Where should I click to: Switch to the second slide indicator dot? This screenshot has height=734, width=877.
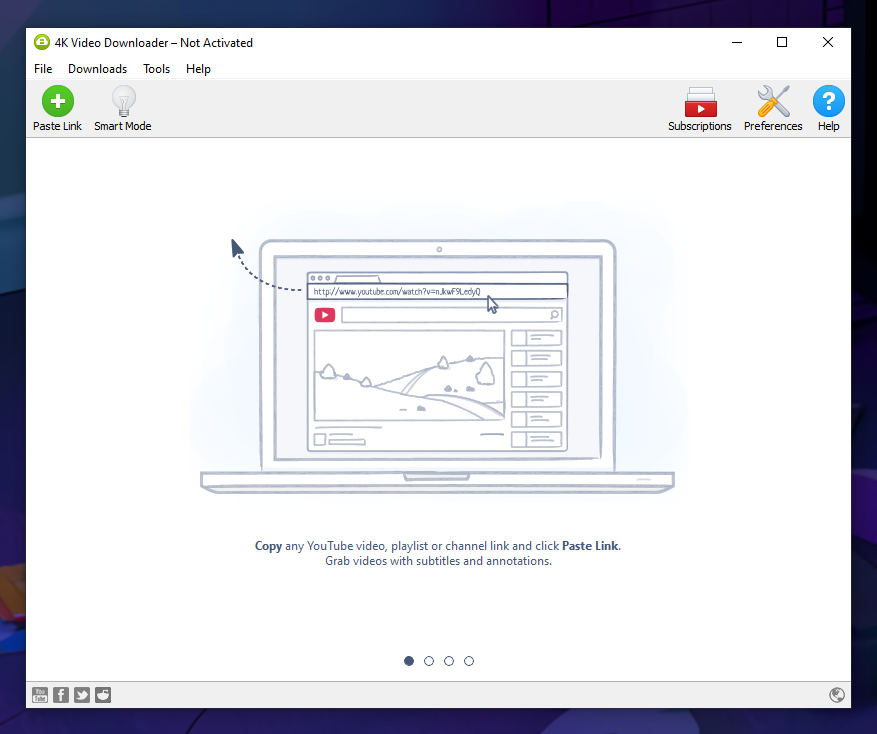[x=429, y=661]
